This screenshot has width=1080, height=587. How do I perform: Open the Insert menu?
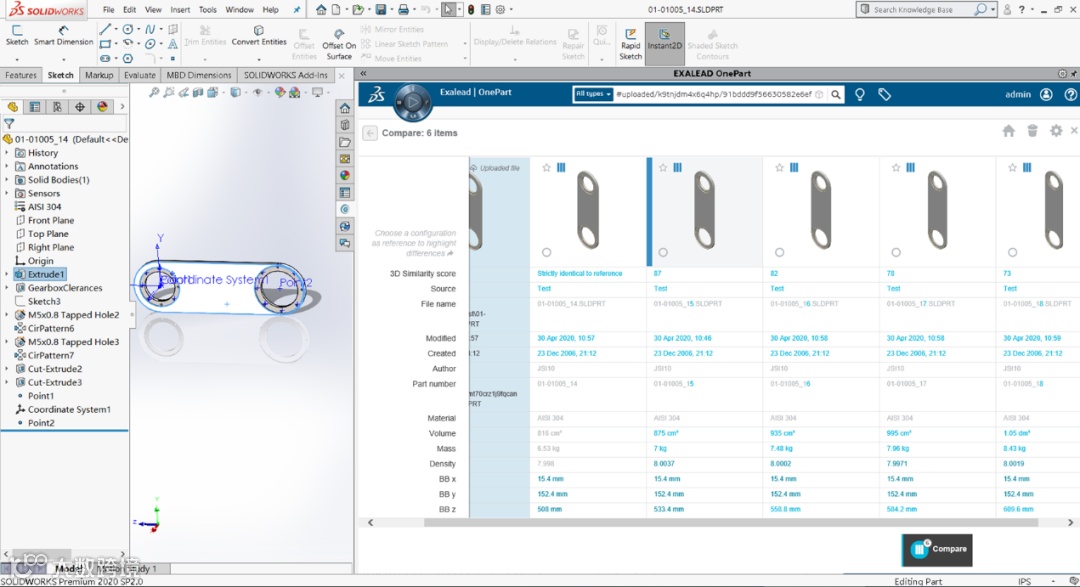coord(180,10)
